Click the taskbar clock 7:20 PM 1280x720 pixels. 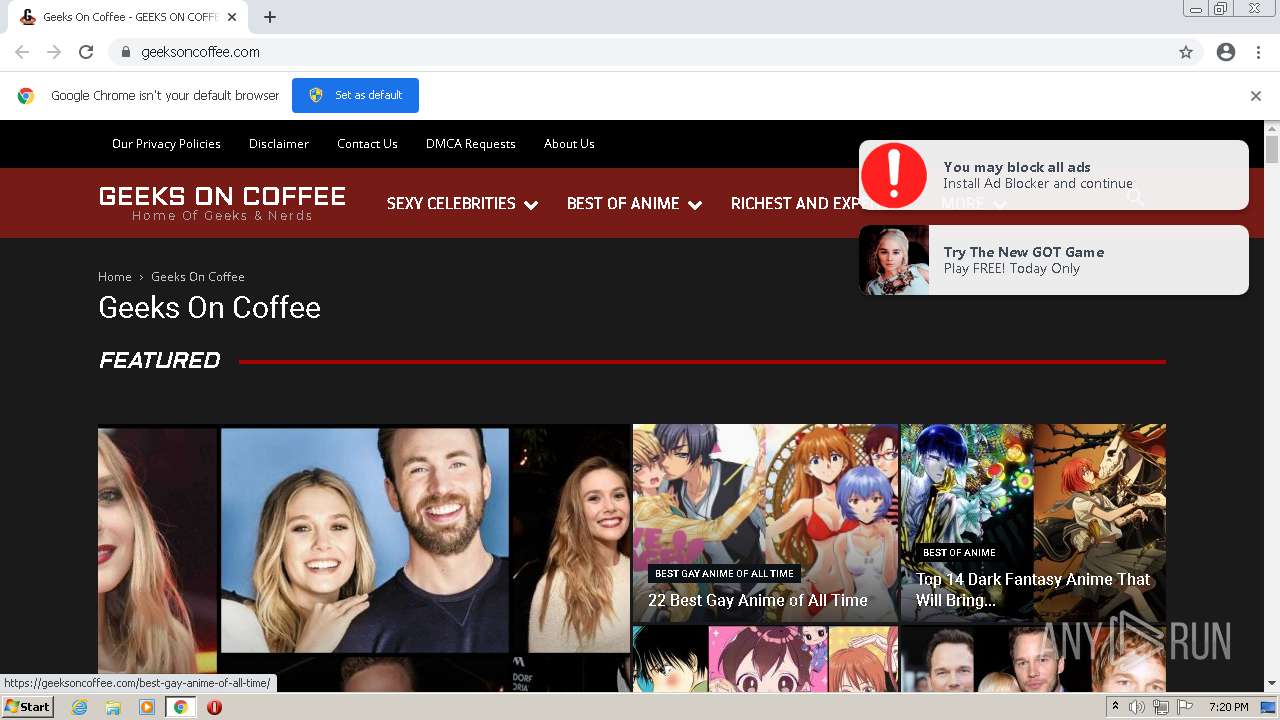[x=1228, y=707]
